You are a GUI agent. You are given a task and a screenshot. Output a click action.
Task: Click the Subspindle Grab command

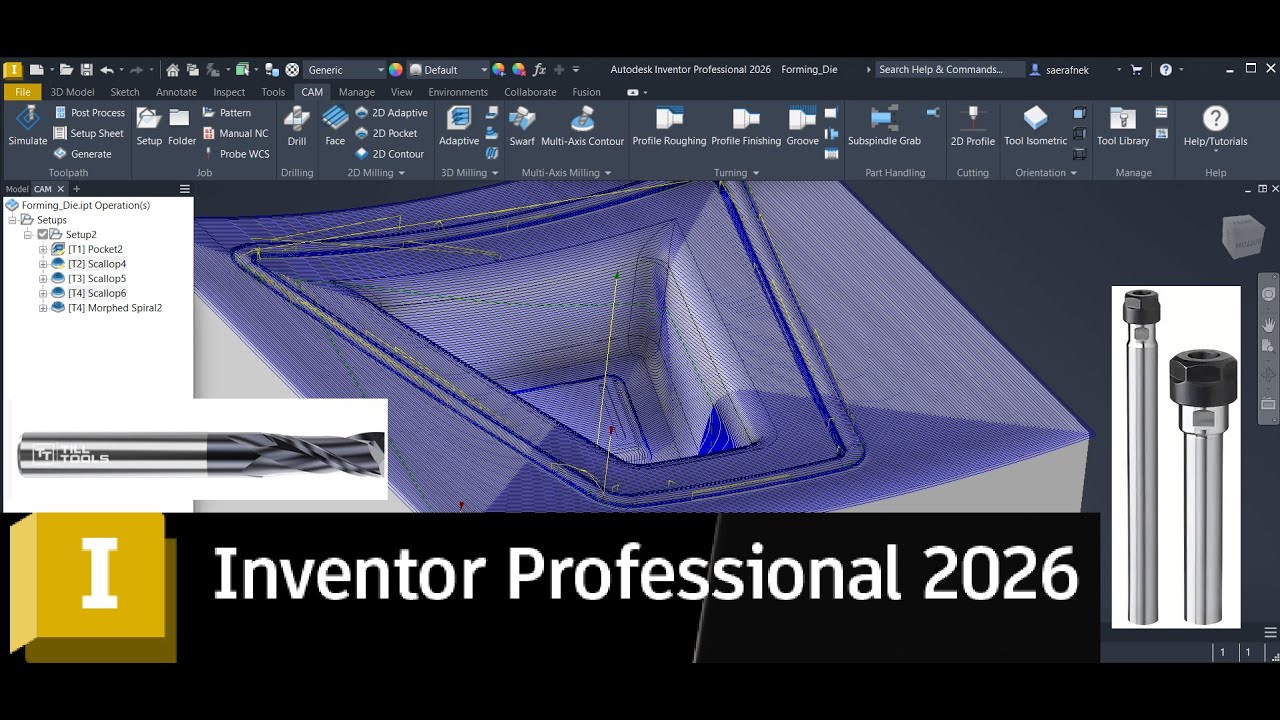pyautogui.click(x=884, y=126)
